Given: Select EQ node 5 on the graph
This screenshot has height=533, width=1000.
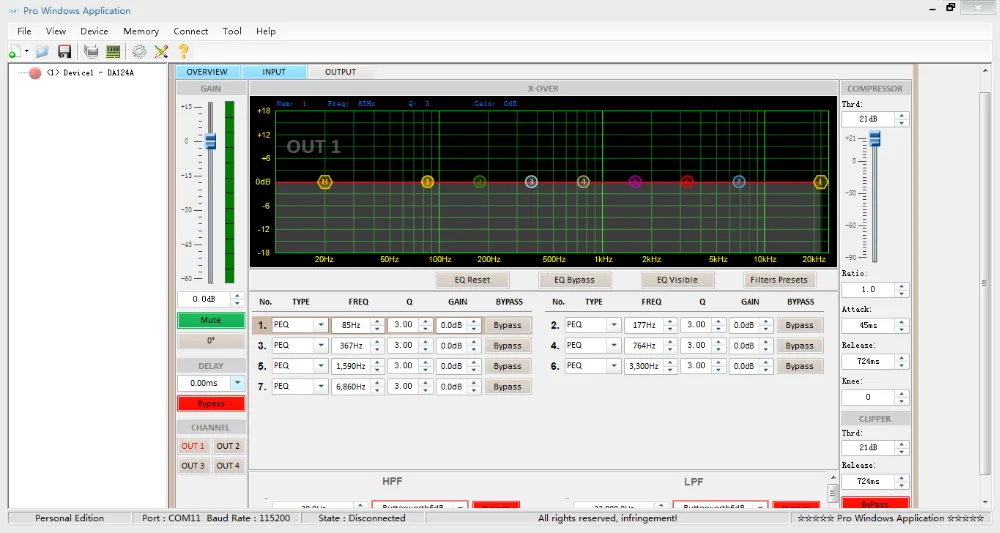Looking at the screenshot, I should click(x=635, y=182).
